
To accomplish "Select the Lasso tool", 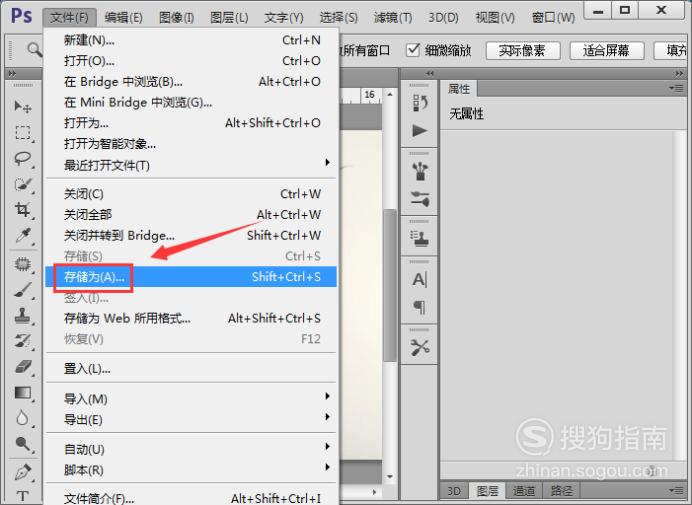I will pyautogui.click(x=23, y=158).
